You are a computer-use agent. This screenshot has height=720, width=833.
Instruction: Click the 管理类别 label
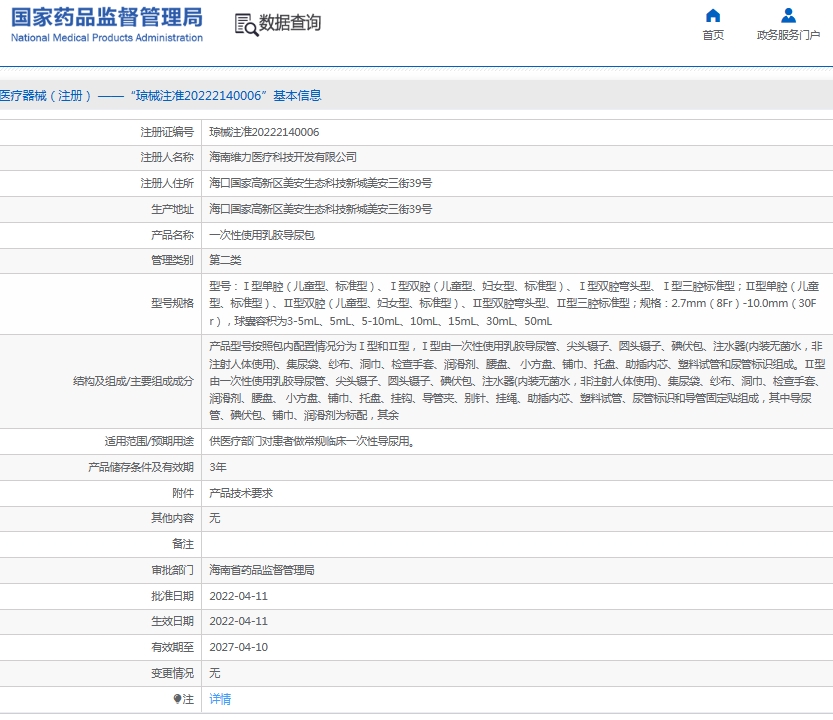tap(172, 260)
